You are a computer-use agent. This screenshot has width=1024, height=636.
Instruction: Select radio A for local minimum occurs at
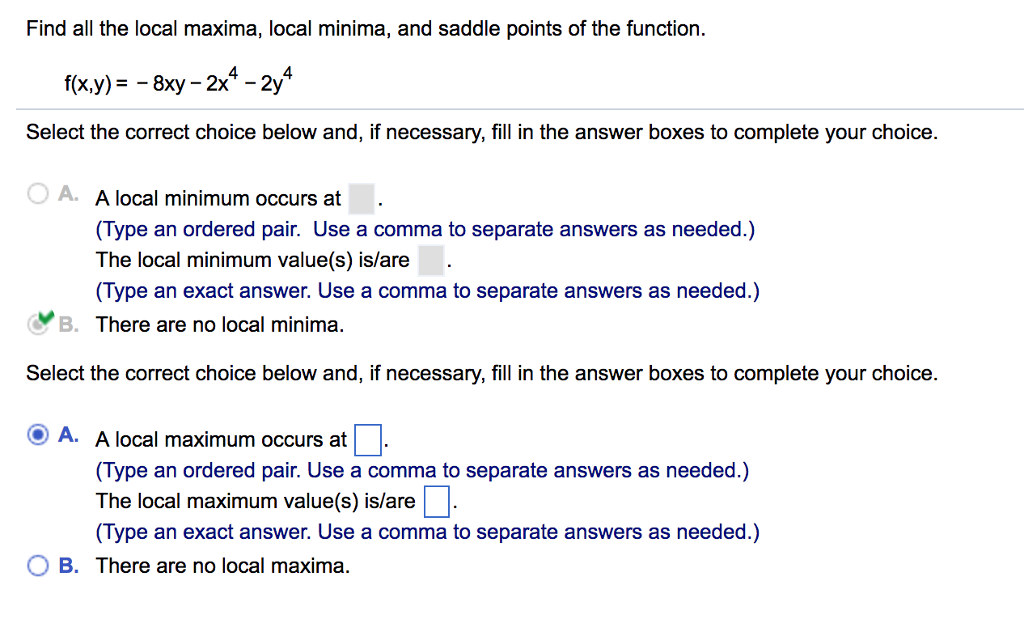click(38, 195)
